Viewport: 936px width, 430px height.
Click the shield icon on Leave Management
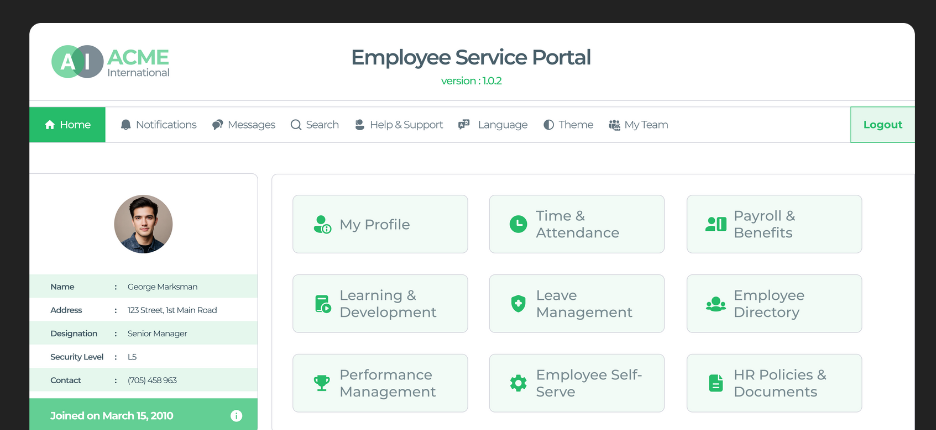click(x=518, y=304)
